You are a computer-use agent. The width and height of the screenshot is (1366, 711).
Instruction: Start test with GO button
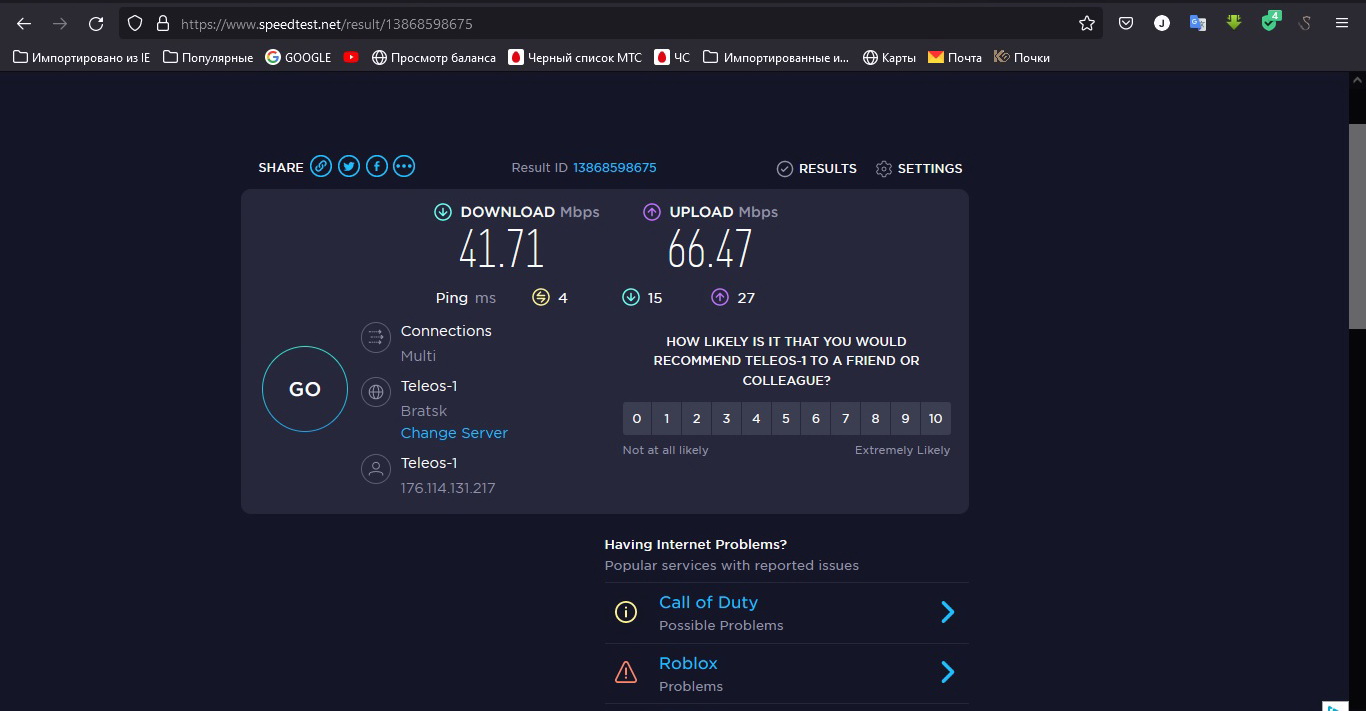pyautogui.click(x=305, y=389)
